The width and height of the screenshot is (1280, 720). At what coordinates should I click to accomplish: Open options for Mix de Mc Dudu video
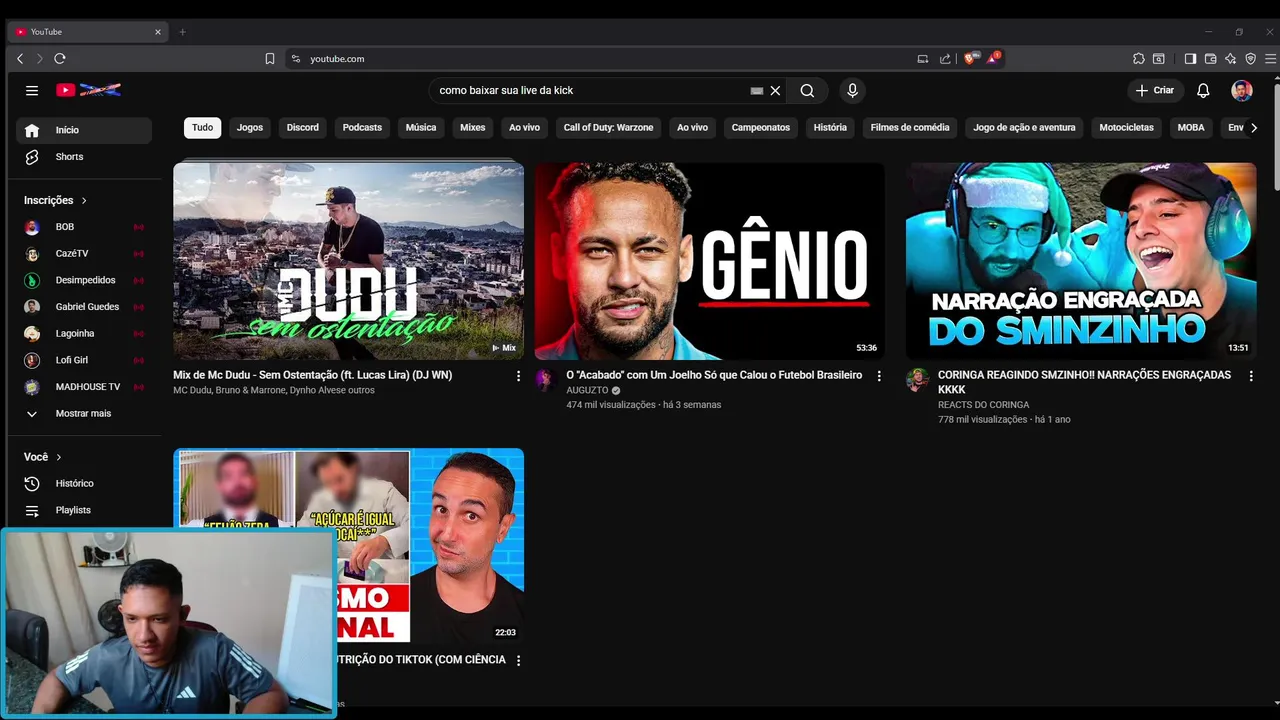point(518,376)
